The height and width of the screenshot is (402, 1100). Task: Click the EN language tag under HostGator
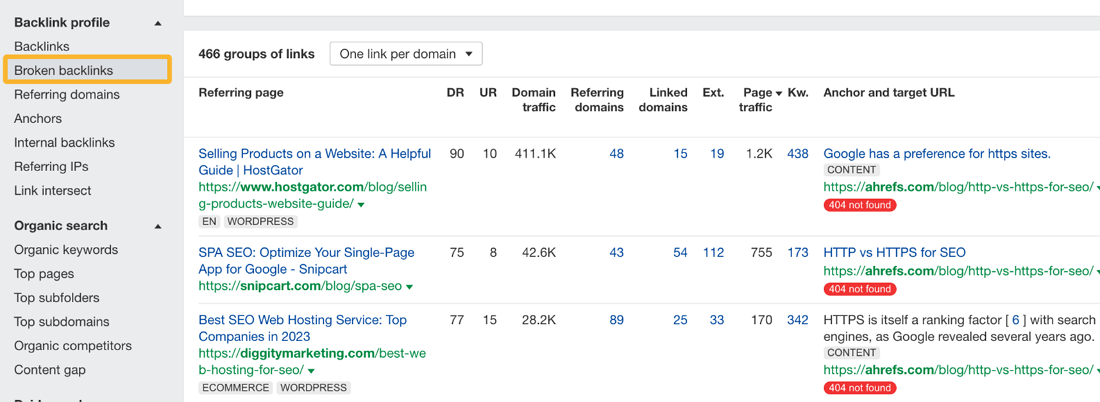click(x=210, y=222)
